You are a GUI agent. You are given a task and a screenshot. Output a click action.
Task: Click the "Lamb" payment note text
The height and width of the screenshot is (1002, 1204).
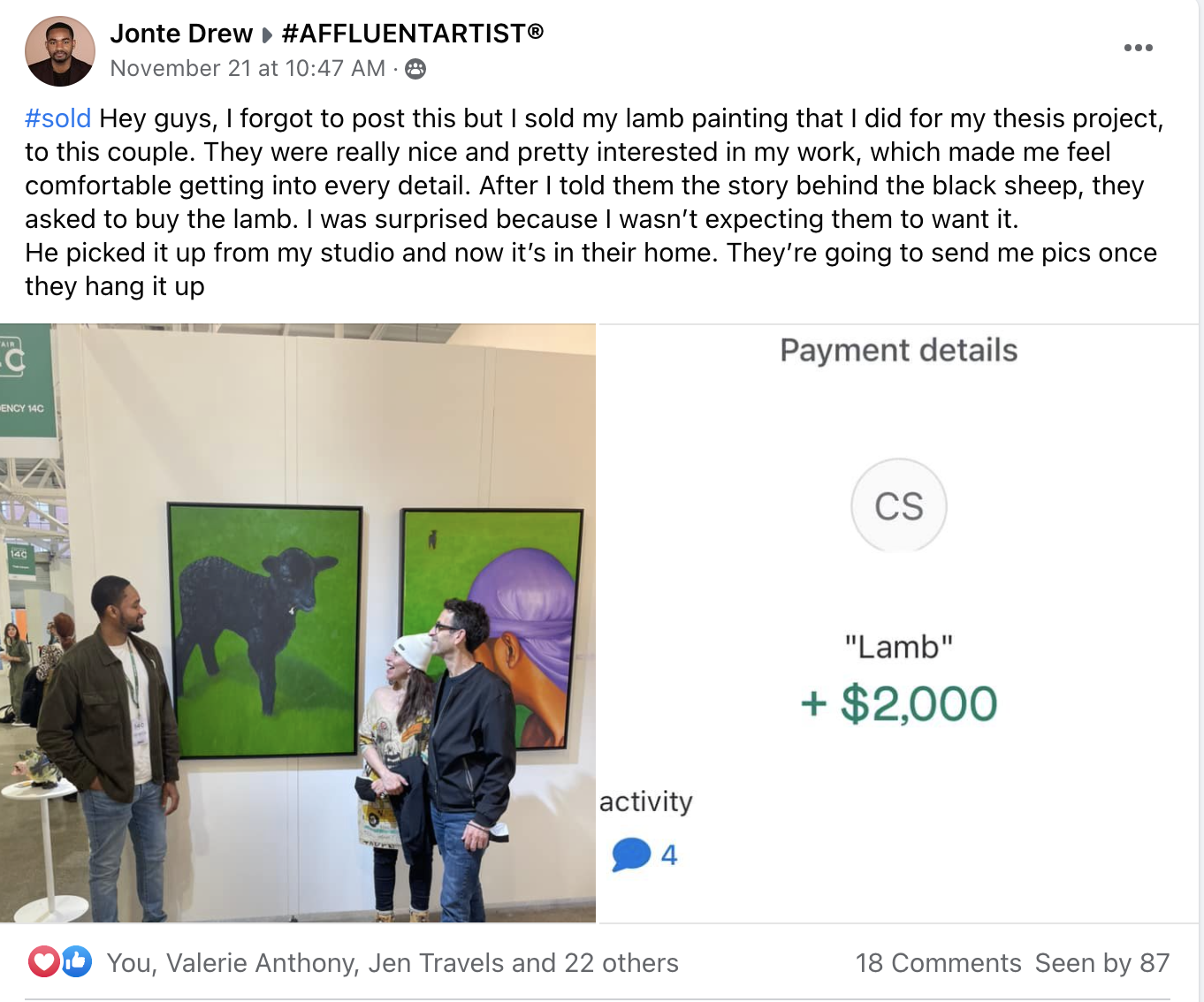point(898,647)
